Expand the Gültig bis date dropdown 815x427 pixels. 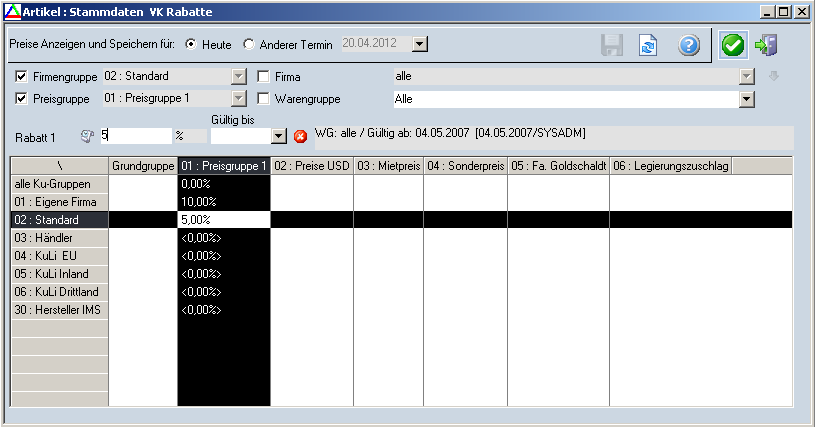(x=279, y=136)
